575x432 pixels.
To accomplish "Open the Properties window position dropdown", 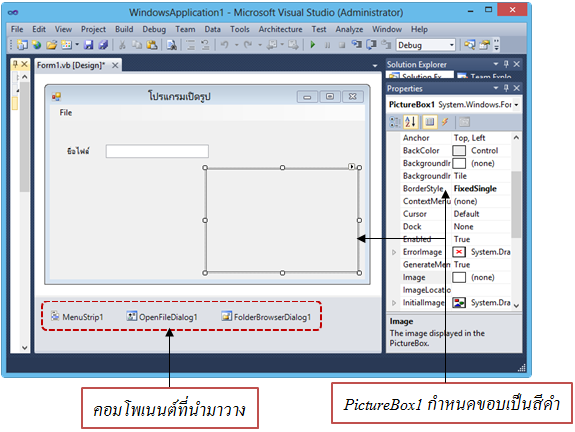I will point(496,88).
